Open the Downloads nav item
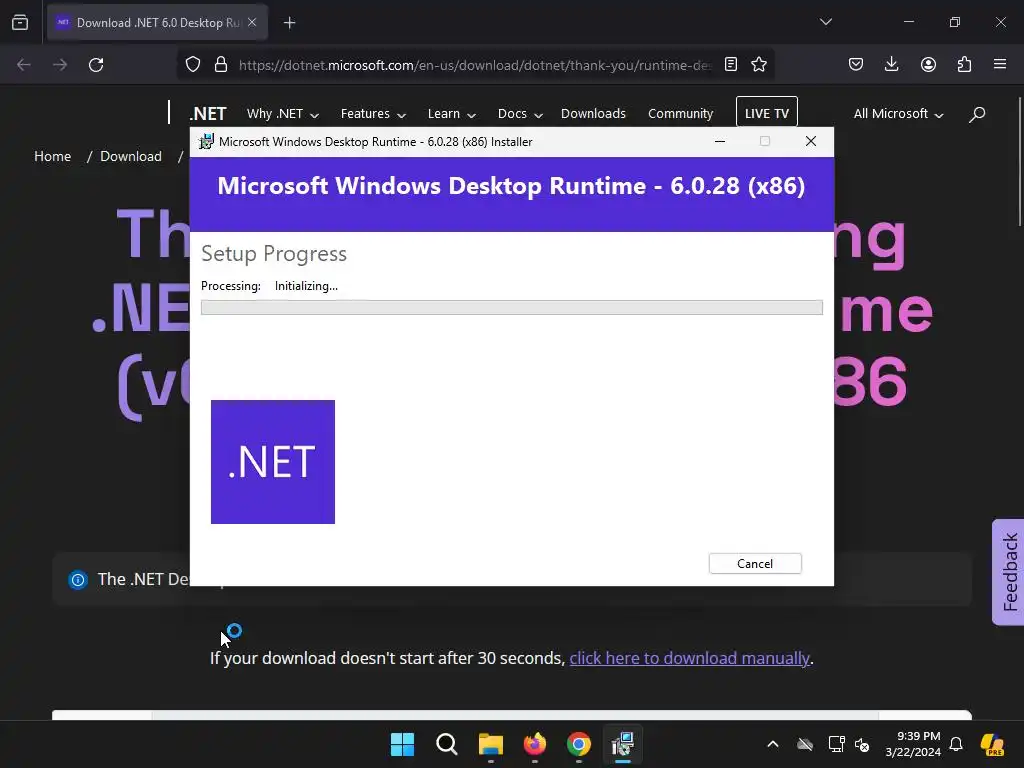 click(593, 114)
